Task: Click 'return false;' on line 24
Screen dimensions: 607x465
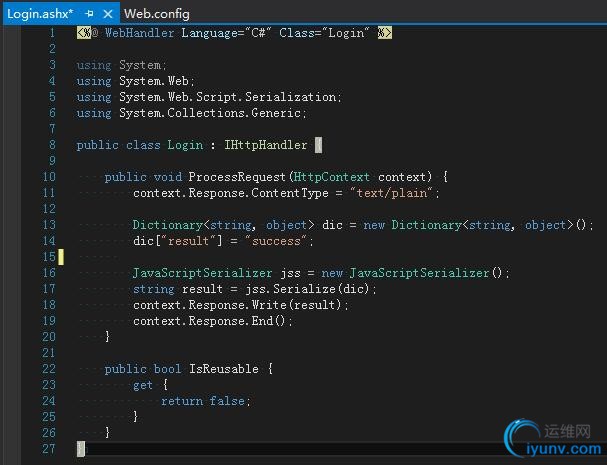Action: 206,401
